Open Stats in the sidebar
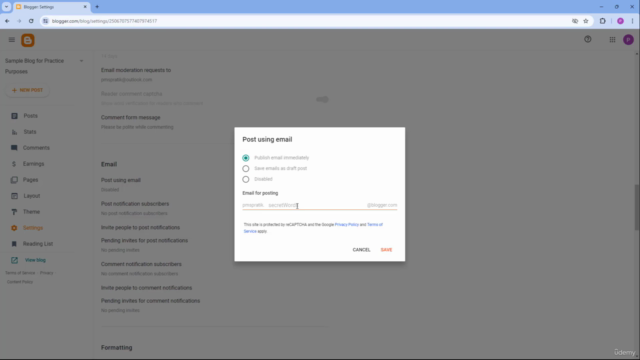 pyautogui.click(x=30, y=132)
